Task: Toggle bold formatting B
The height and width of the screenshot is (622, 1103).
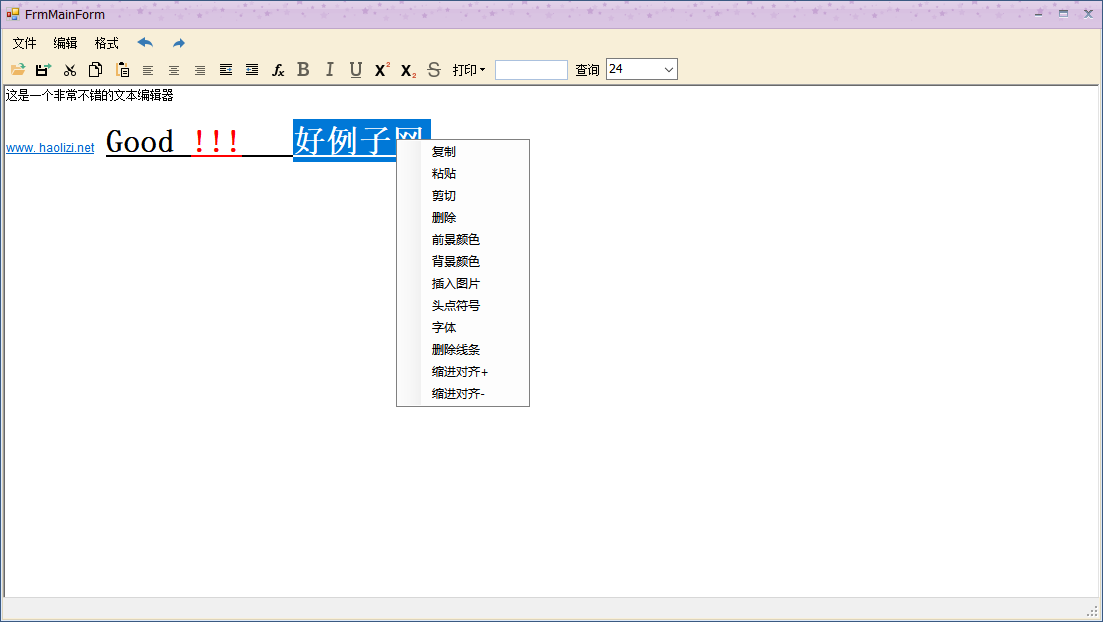Action: pos(303,70)
